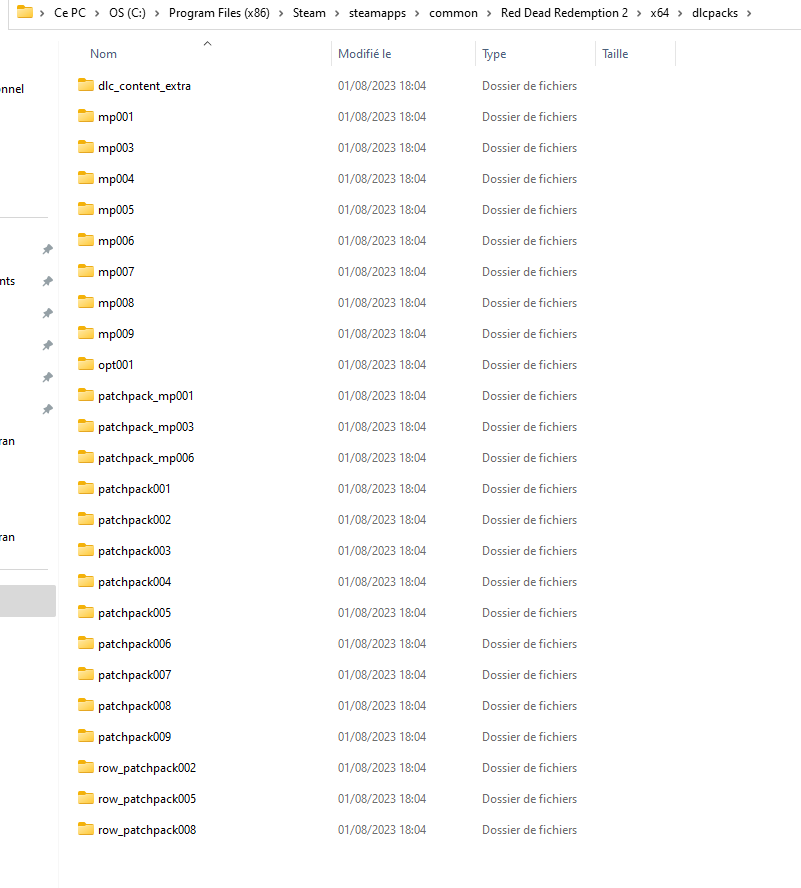This screenshot has width=801, height=888.
Task: Click the opt001 folder icon
Action: tap(86, 364)
